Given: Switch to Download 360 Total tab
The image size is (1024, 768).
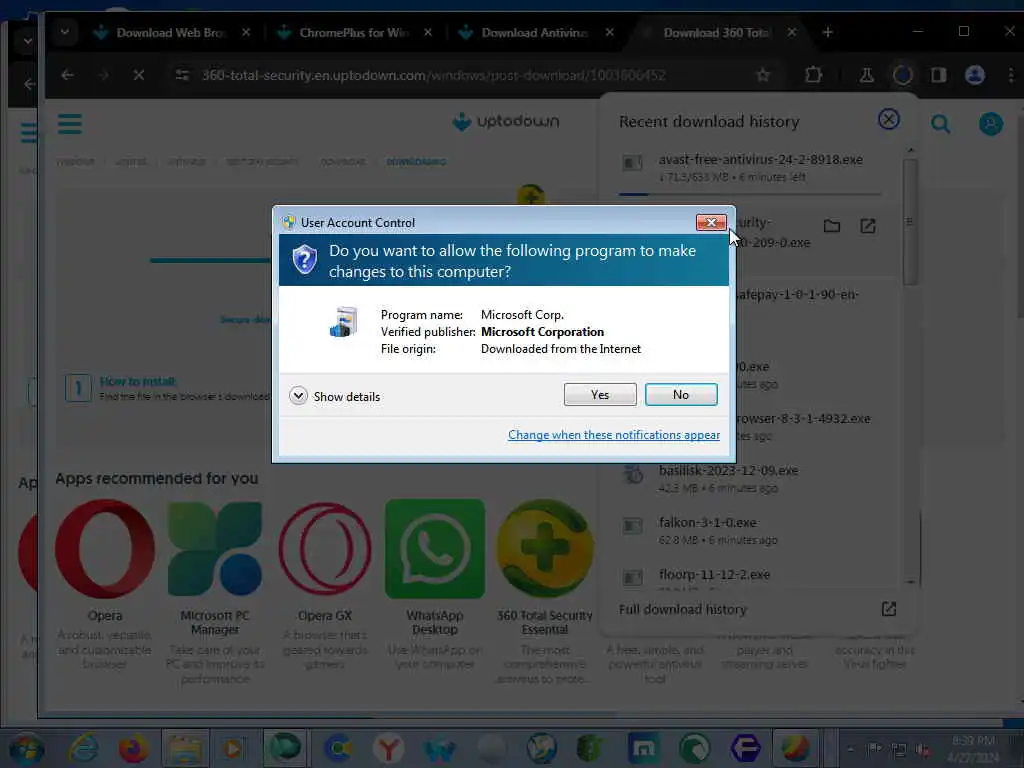Looking at the screenshot, I should click(717, 33).
